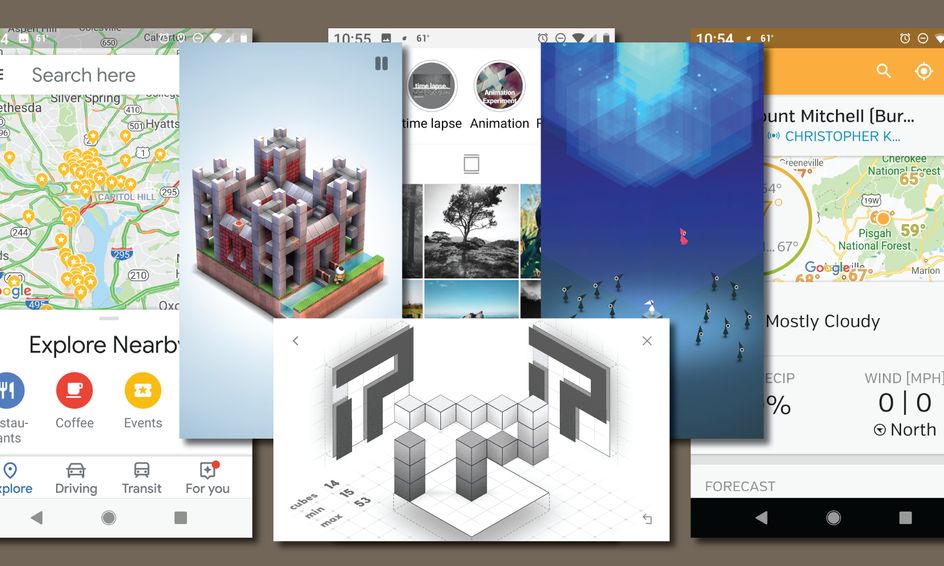The image size is (944, 566).
Task: Click the Mostly Cloudy condition text
Action: point(823,321)
